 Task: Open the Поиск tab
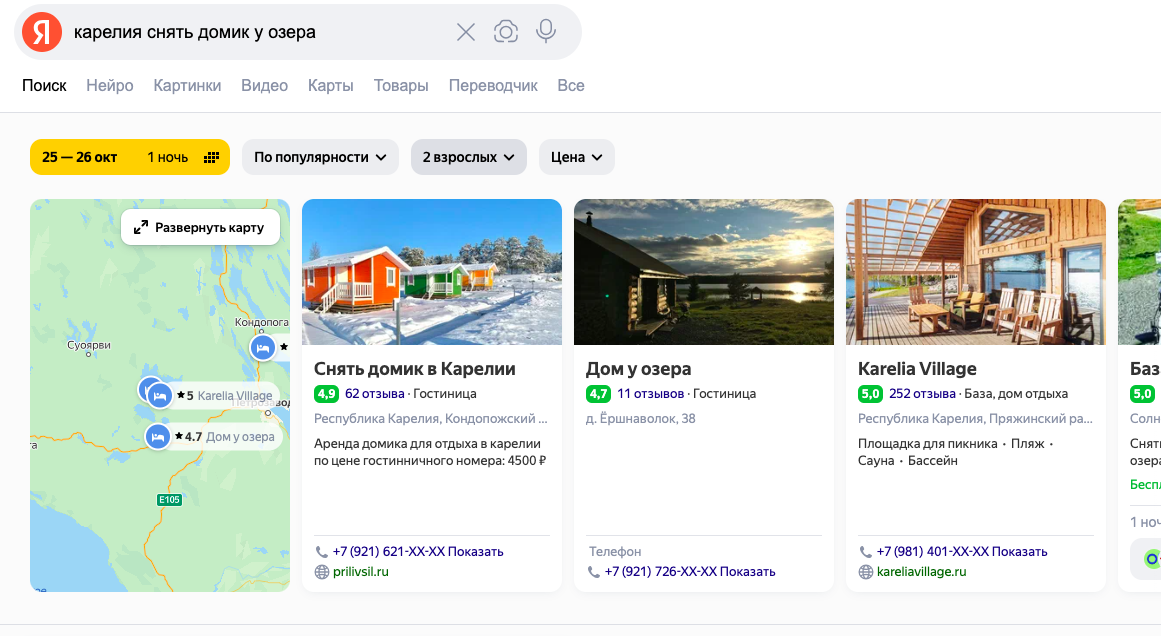coord(44,85)
